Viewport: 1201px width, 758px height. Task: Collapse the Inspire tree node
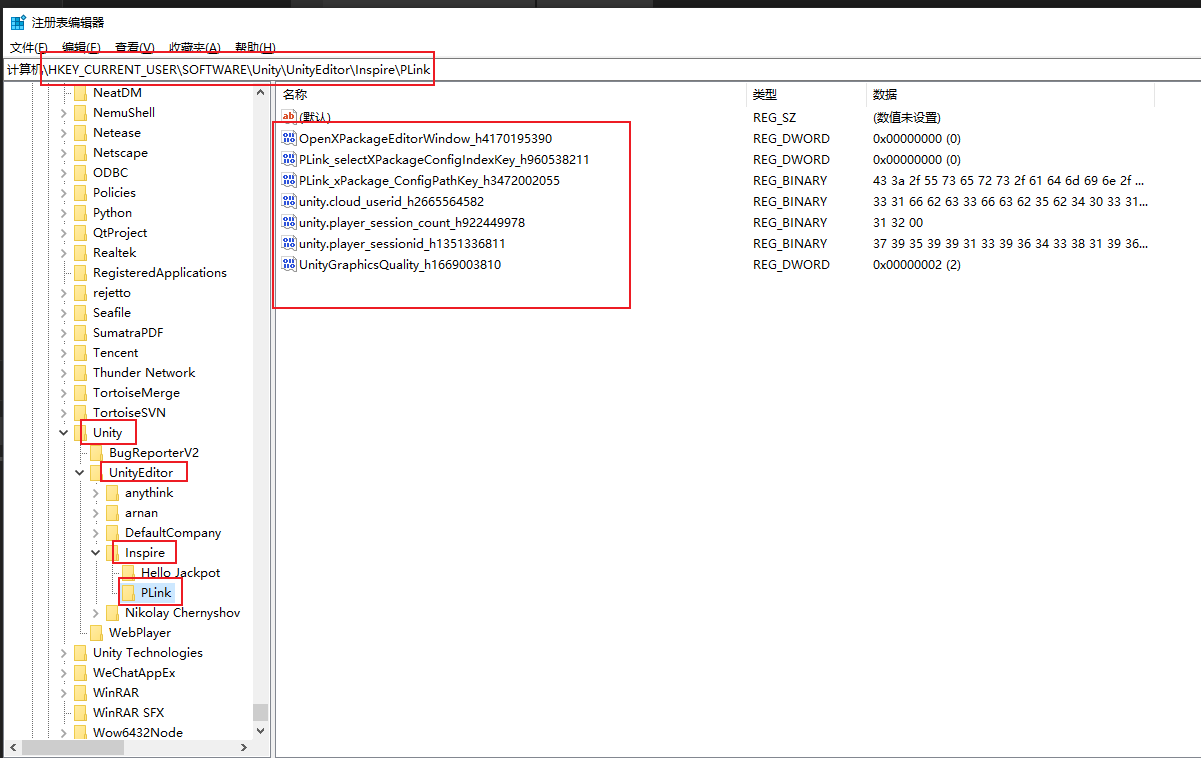point(96,553)
